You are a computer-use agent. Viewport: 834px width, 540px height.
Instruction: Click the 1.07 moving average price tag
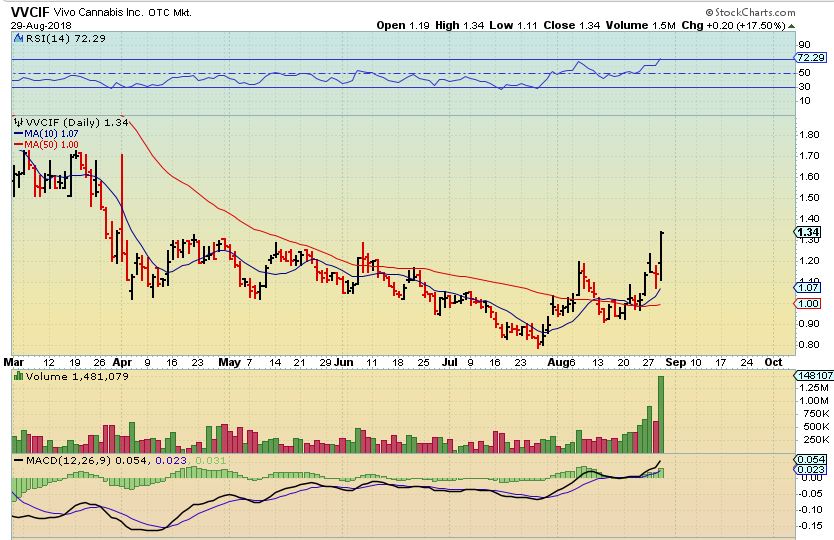(x=808, y=287)
